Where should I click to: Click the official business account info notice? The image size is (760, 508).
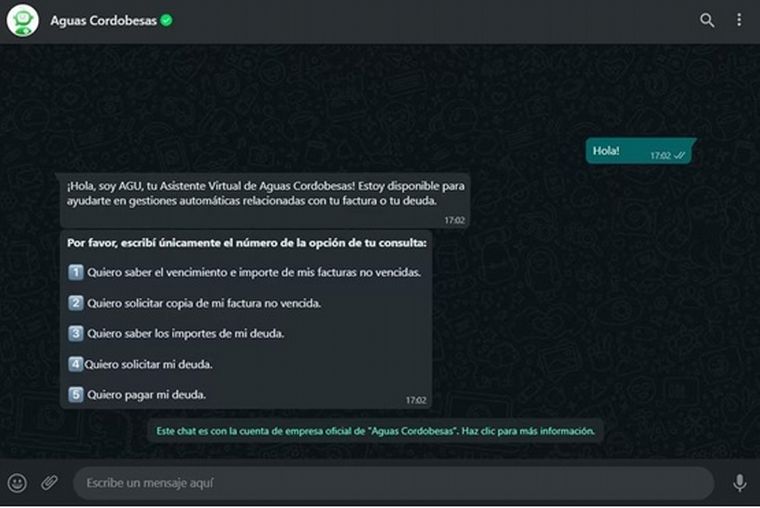(376, 431)
